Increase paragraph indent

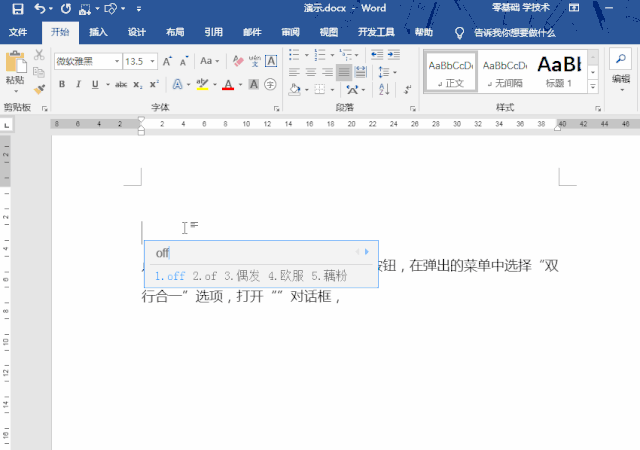pyautogui.click(x=394, y=55)
